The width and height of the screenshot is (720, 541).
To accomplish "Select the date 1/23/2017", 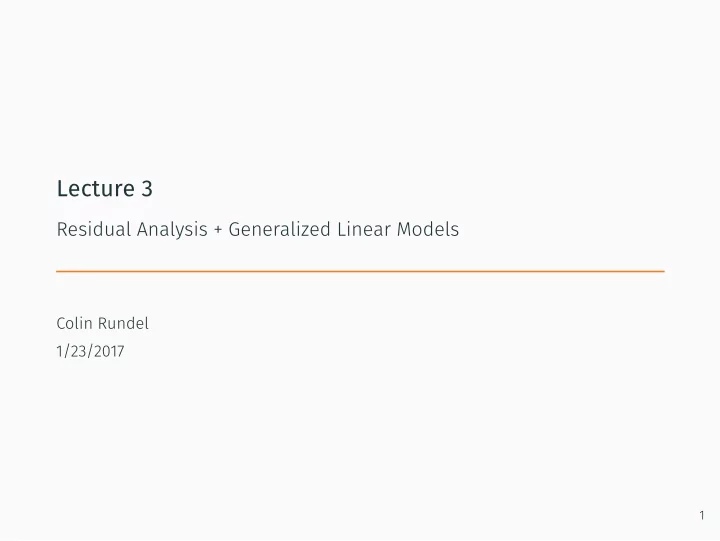I will tap(90, 351).
